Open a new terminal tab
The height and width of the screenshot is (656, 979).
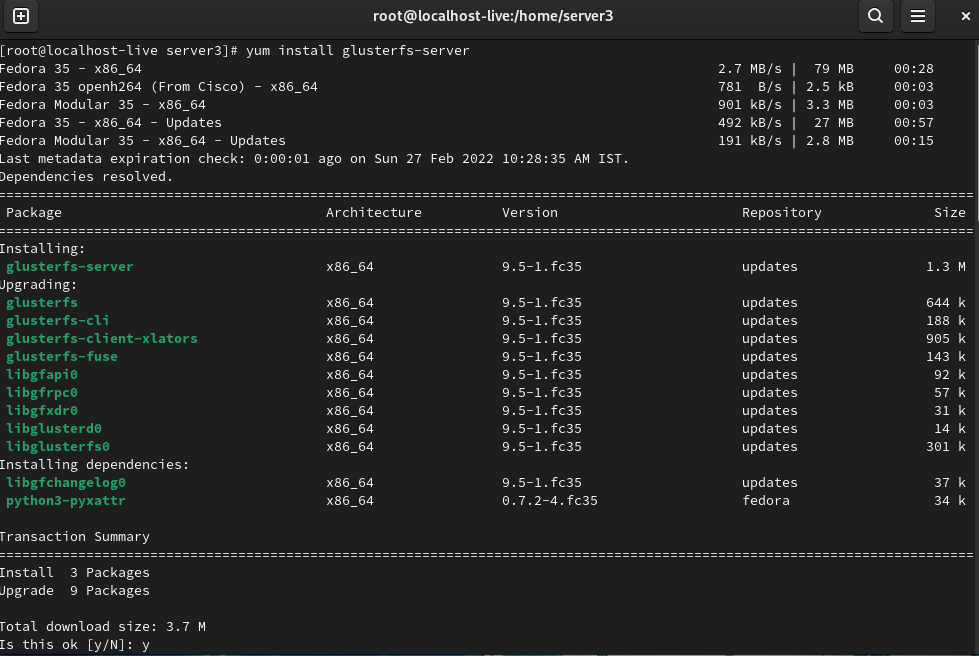click(x=21, y=17)
